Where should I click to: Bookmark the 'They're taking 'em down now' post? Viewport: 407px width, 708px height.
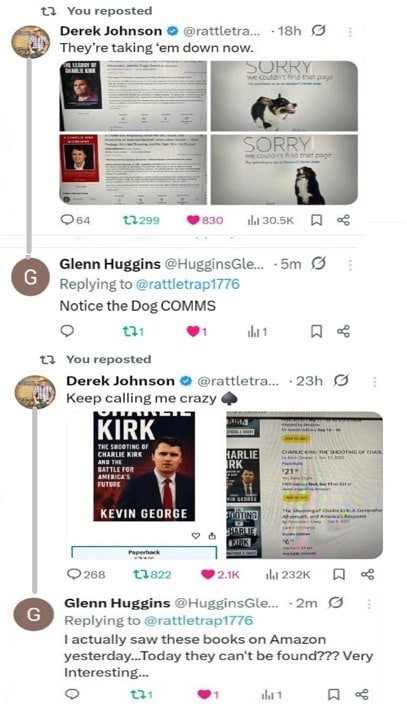click(x=317, y=220)
